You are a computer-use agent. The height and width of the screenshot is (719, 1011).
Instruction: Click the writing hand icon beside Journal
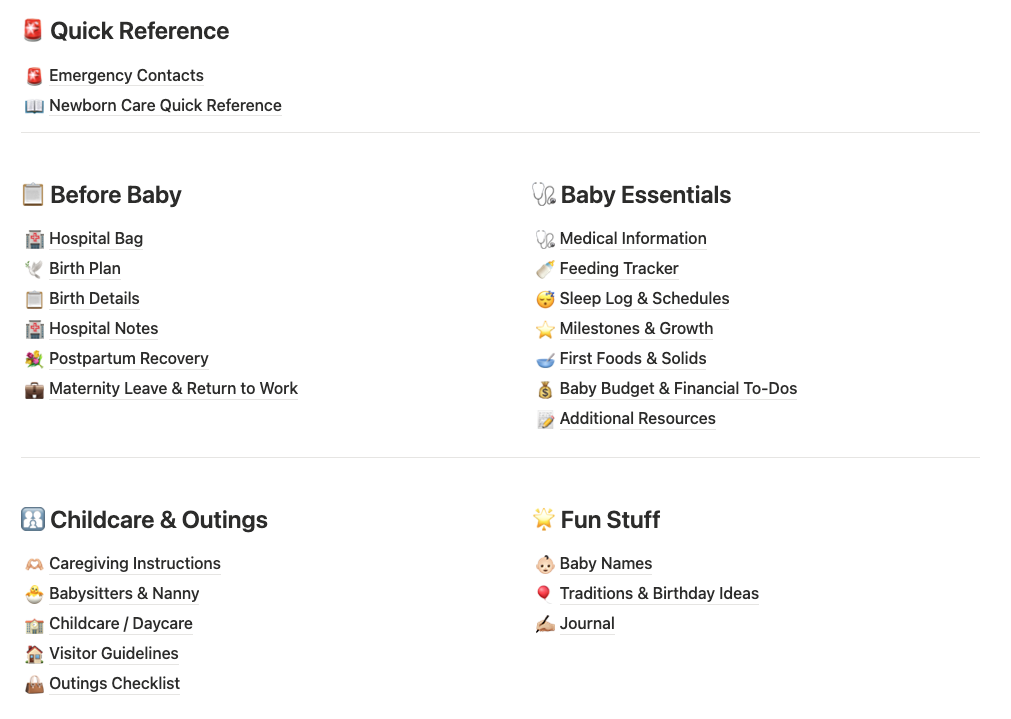pyautogui.click(x=545, y=624)
